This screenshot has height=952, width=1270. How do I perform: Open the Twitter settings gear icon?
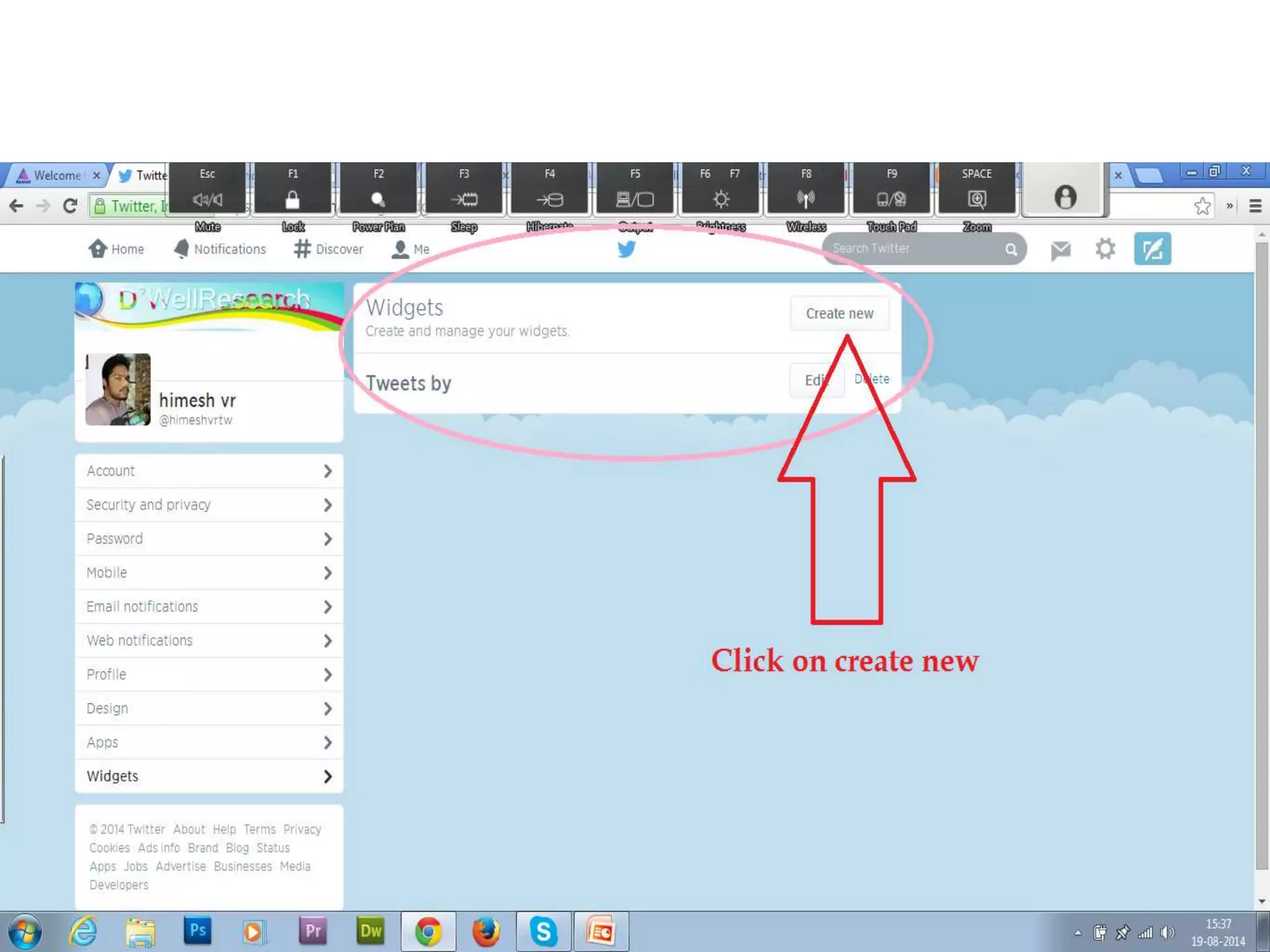[1104, 249]
